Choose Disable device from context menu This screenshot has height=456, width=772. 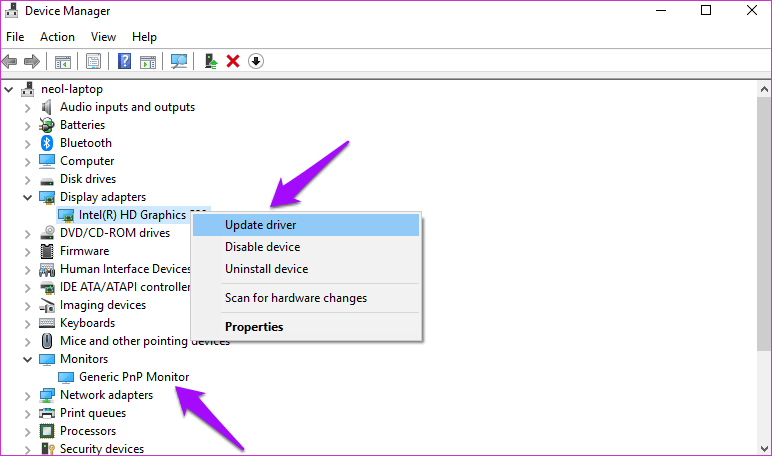point(306,247)
